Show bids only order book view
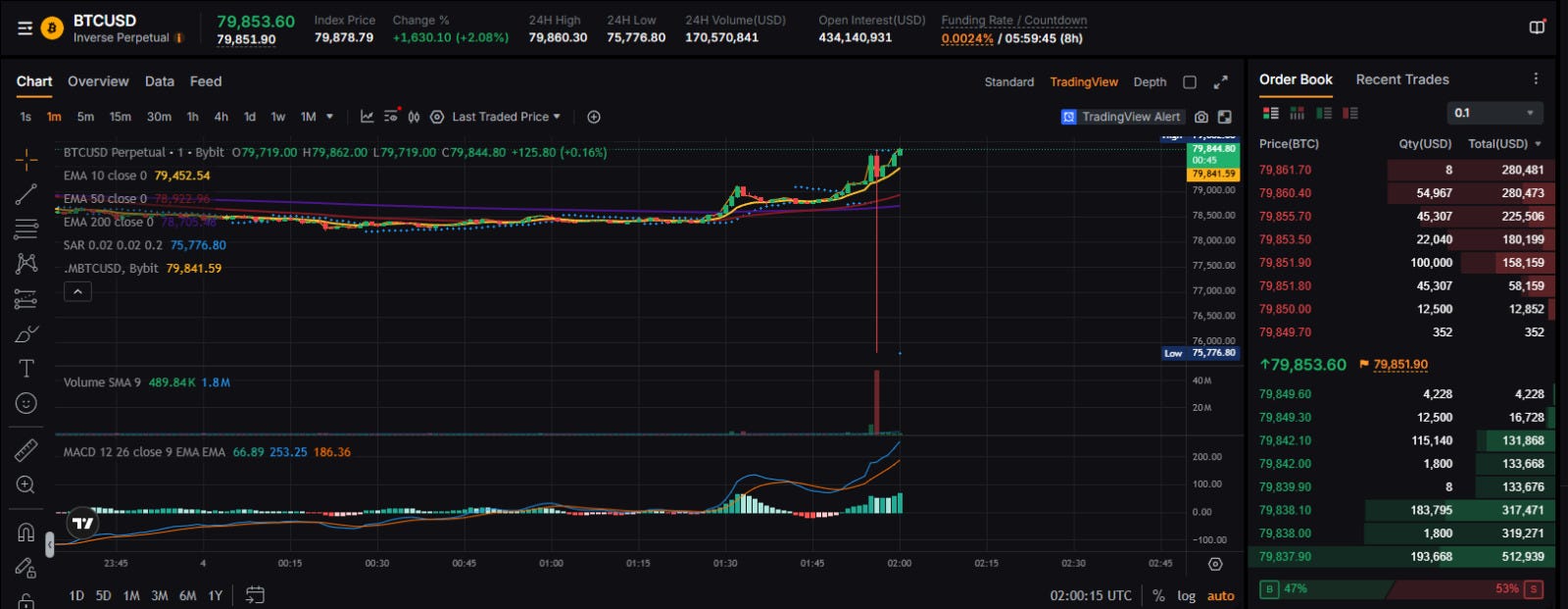 [1324, 113]
